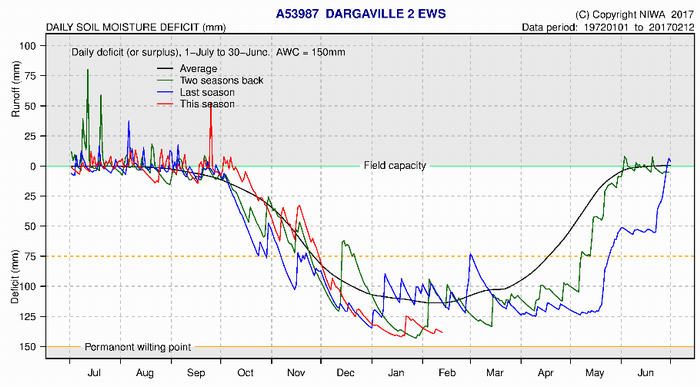Click the Deficit (mm) axis title

[x=15, y=277]
